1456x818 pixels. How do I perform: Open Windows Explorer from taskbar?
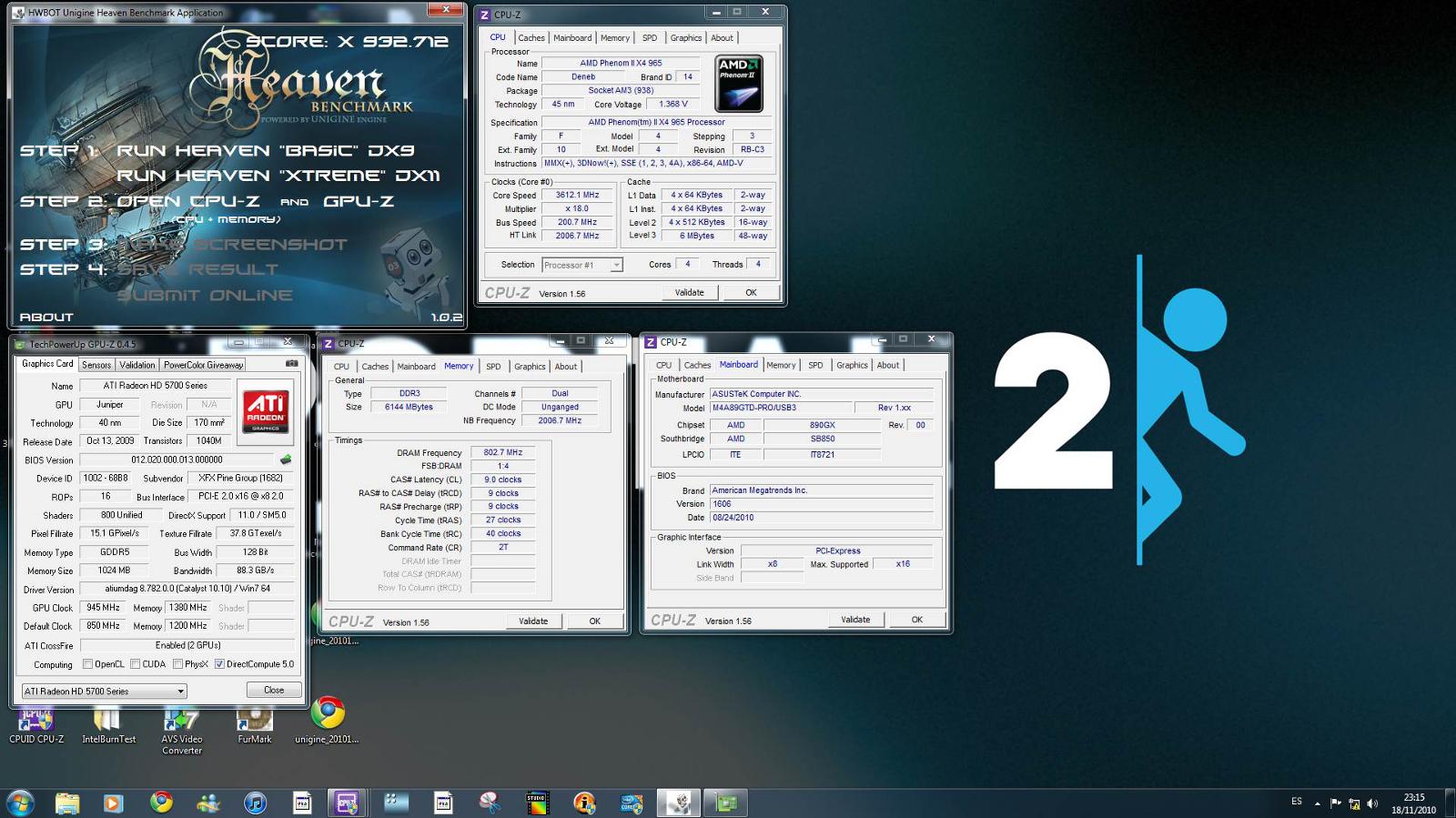(66, 803)
